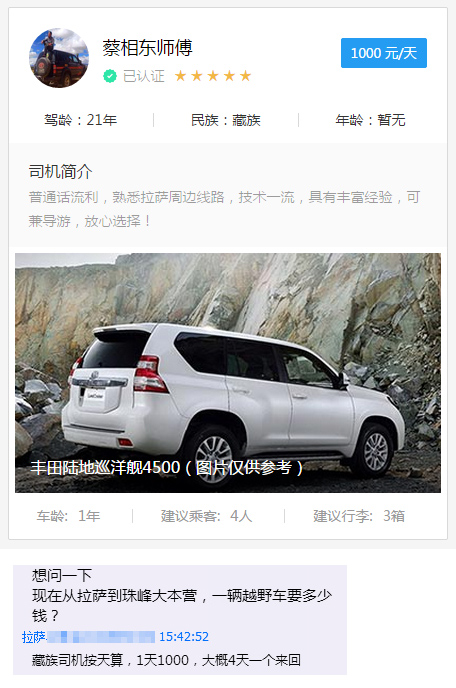
Task: Select the 建议行李: 3箱 detail
Action: click(x=359, y=516)
